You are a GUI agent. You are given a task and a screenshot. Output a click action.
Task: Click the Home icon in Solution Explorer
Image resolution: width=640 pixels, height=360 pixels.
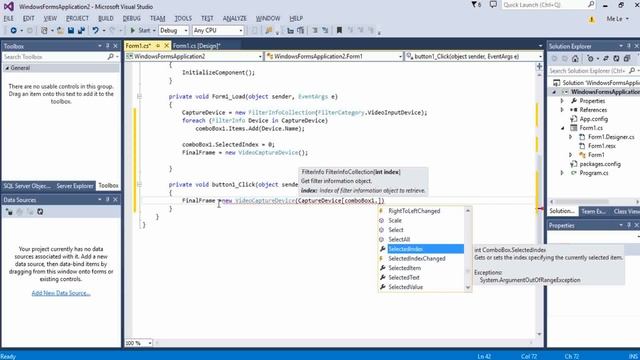(575, 59)
